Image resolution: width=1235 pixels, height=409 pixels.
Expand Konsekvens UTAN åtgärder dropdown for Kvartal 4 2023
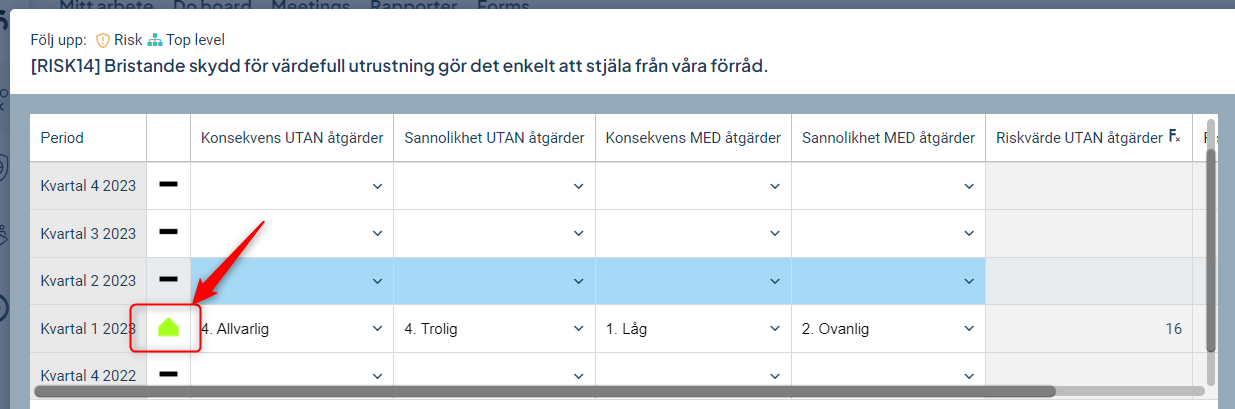[x=291, y=186]
